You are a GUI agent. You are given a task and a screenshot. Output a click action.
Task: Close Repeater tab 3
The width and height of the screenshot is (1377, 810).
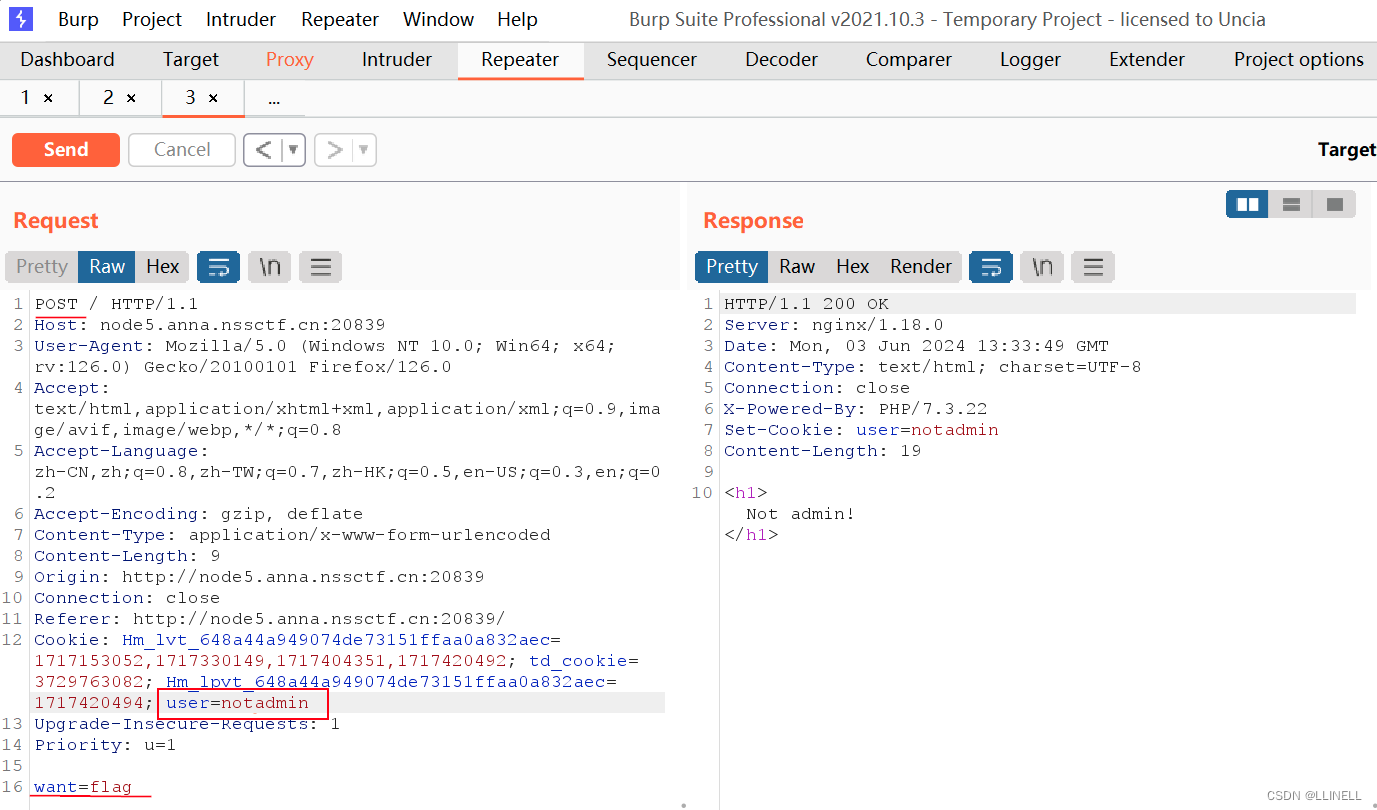[x=213, y=98]
